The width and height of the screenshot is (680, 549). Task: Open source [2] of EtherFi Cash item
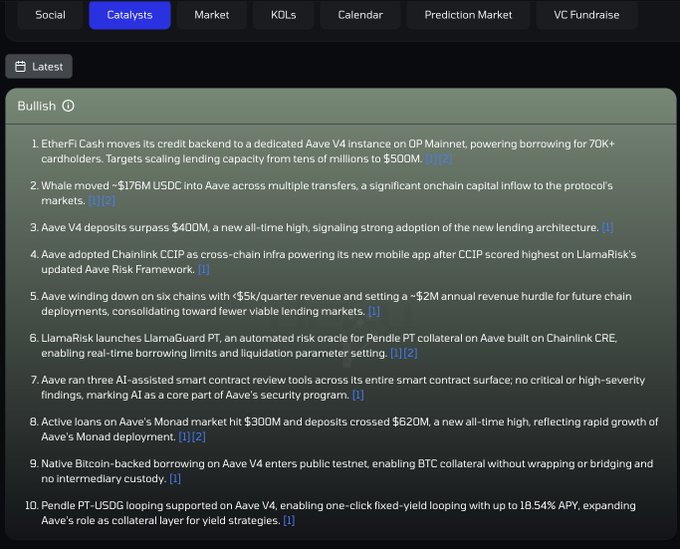445,159
